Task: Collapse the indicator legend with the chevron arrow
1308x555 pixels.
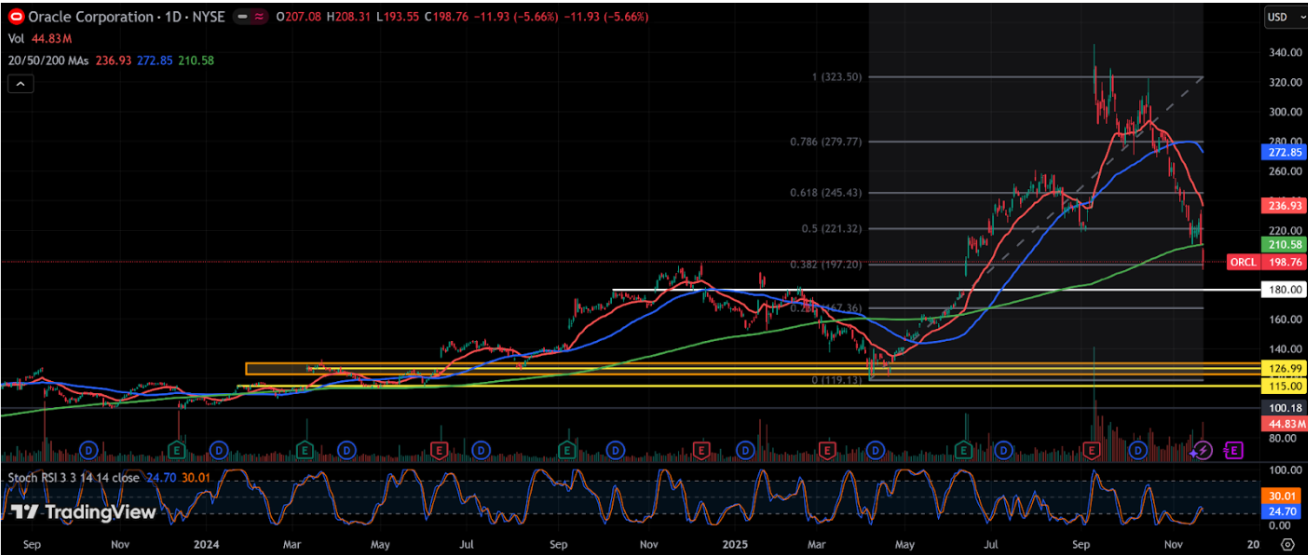Action: (19, 85)
